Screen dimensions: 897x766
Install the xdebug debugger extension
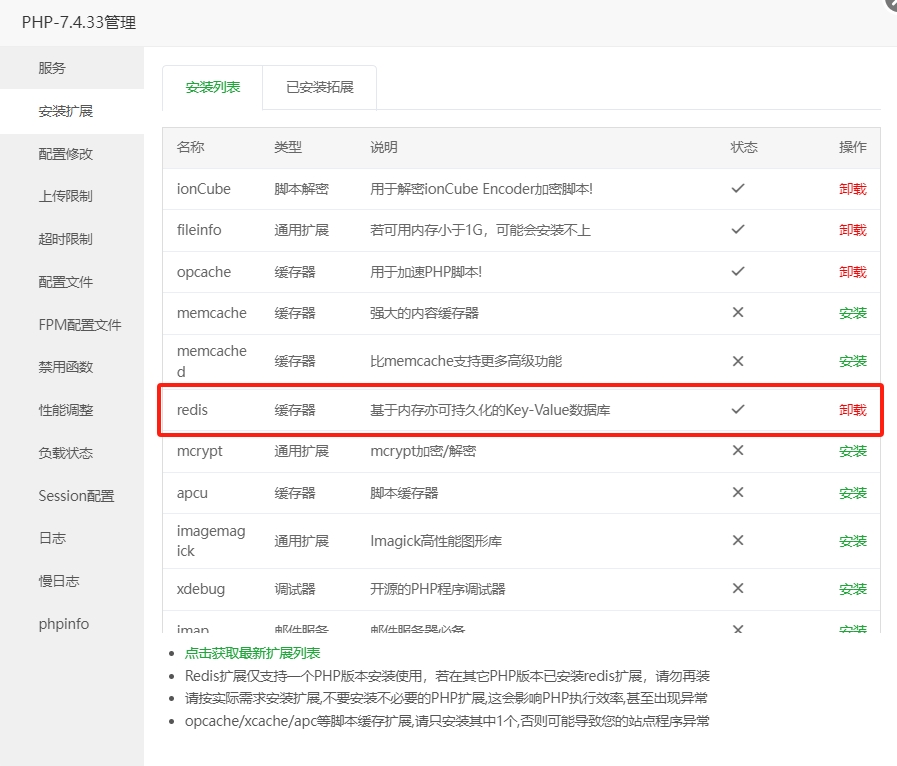[852, 589]
